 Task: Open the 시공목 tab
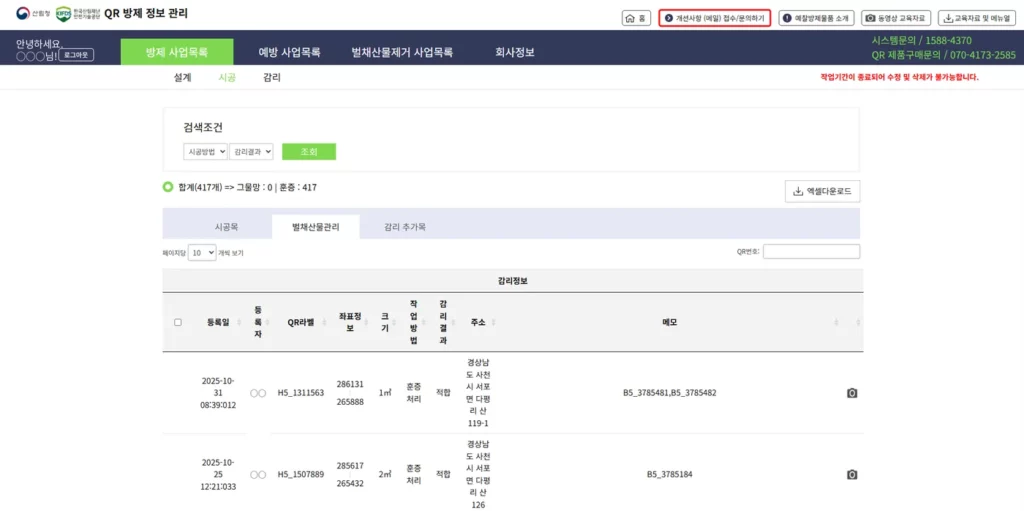point(227,227)
